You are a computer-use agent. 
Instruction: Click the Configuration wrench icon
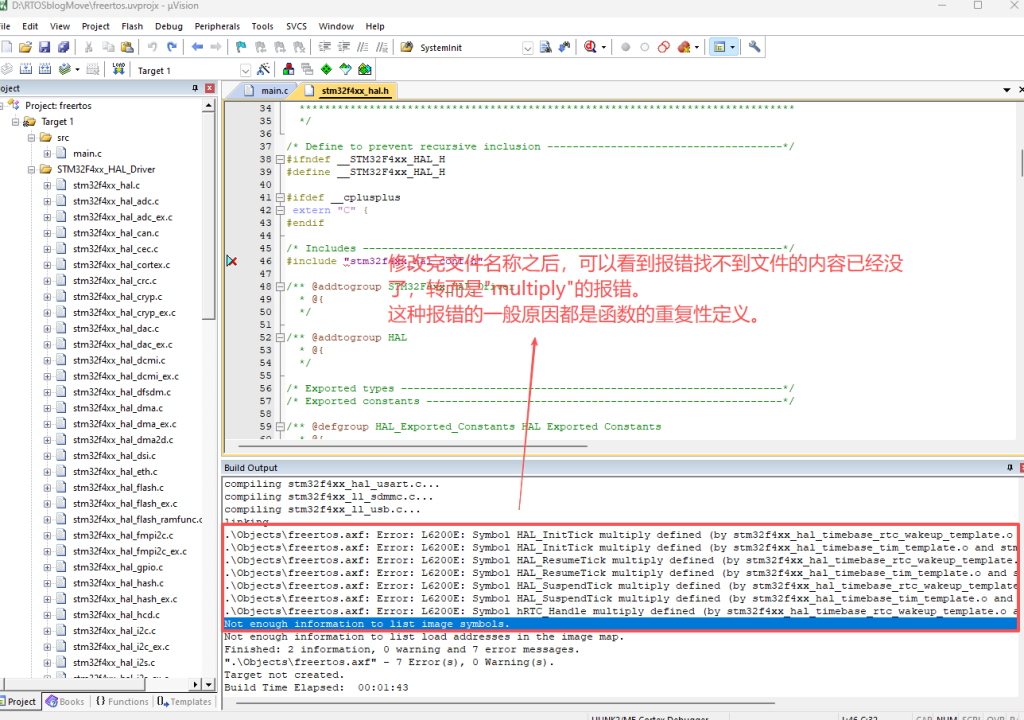point(755,47)
